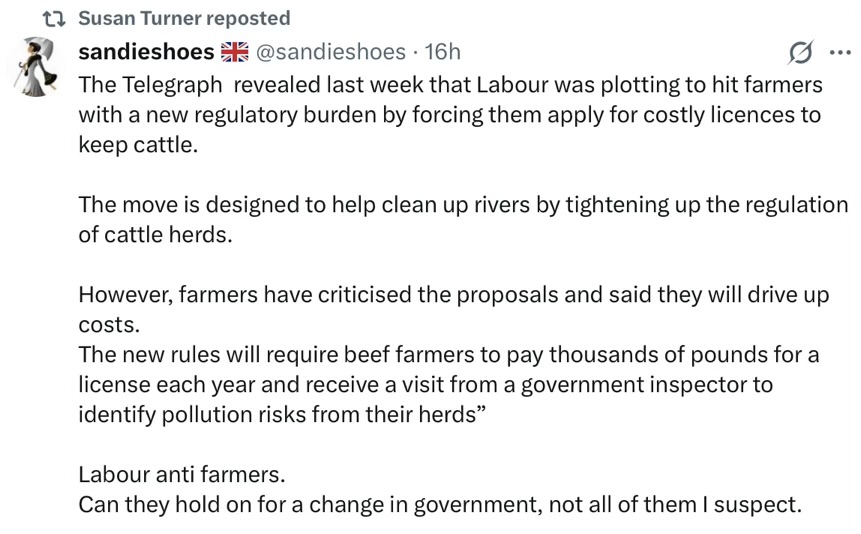Viewport: 861px width, 534px height.
Task: Click the "Labour anti farmers." line
Action: [179, 475]
